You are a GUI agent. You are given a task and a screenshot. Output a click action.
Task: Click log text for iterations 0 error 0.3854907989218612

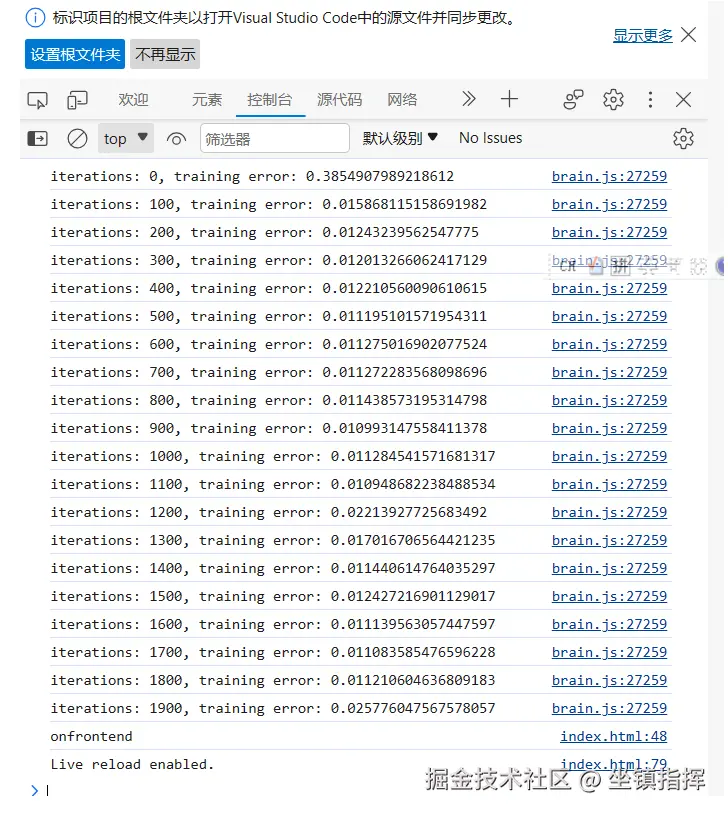pos(252,177)
